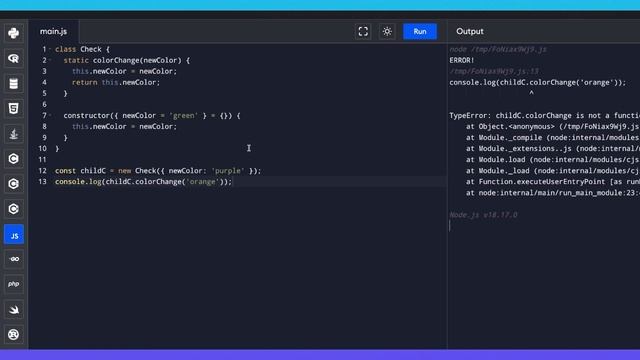The width and height of the screenshot is (640, 360).
Task: Click line number 11 in gutter
Action: 42,160
